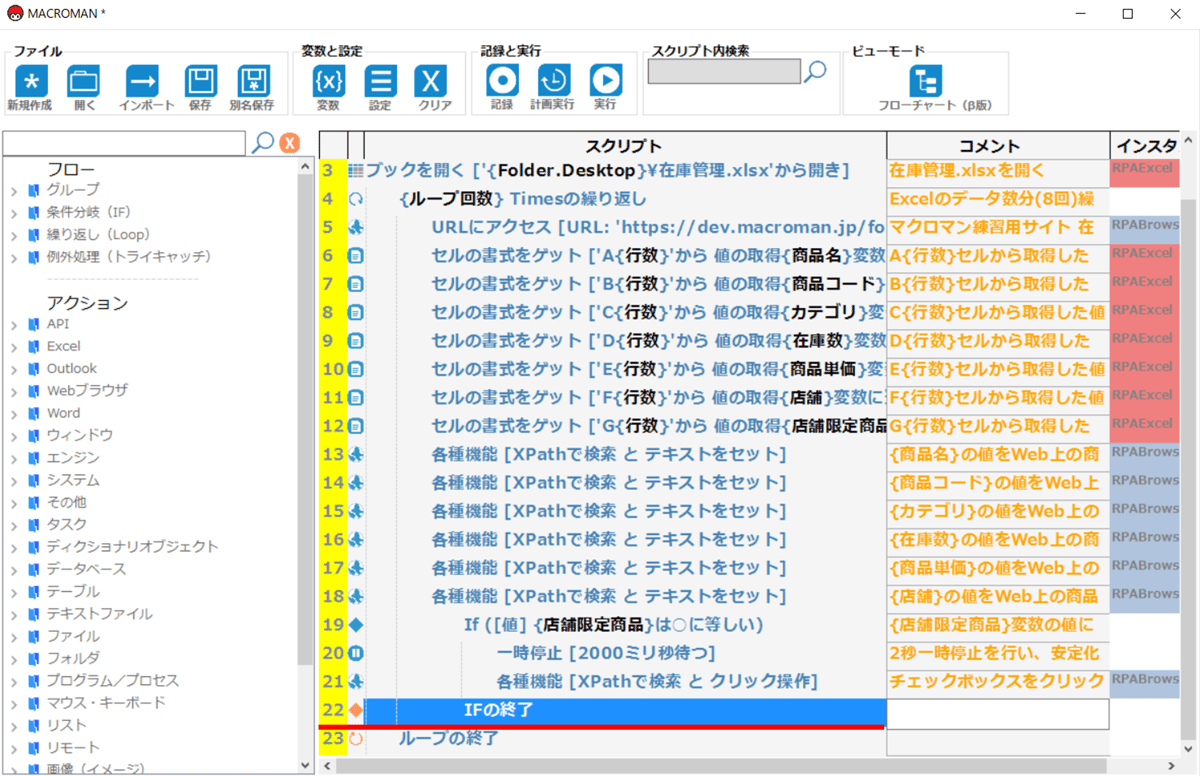Select the ディクショナリオブジェクト tree item

[132, 547]
